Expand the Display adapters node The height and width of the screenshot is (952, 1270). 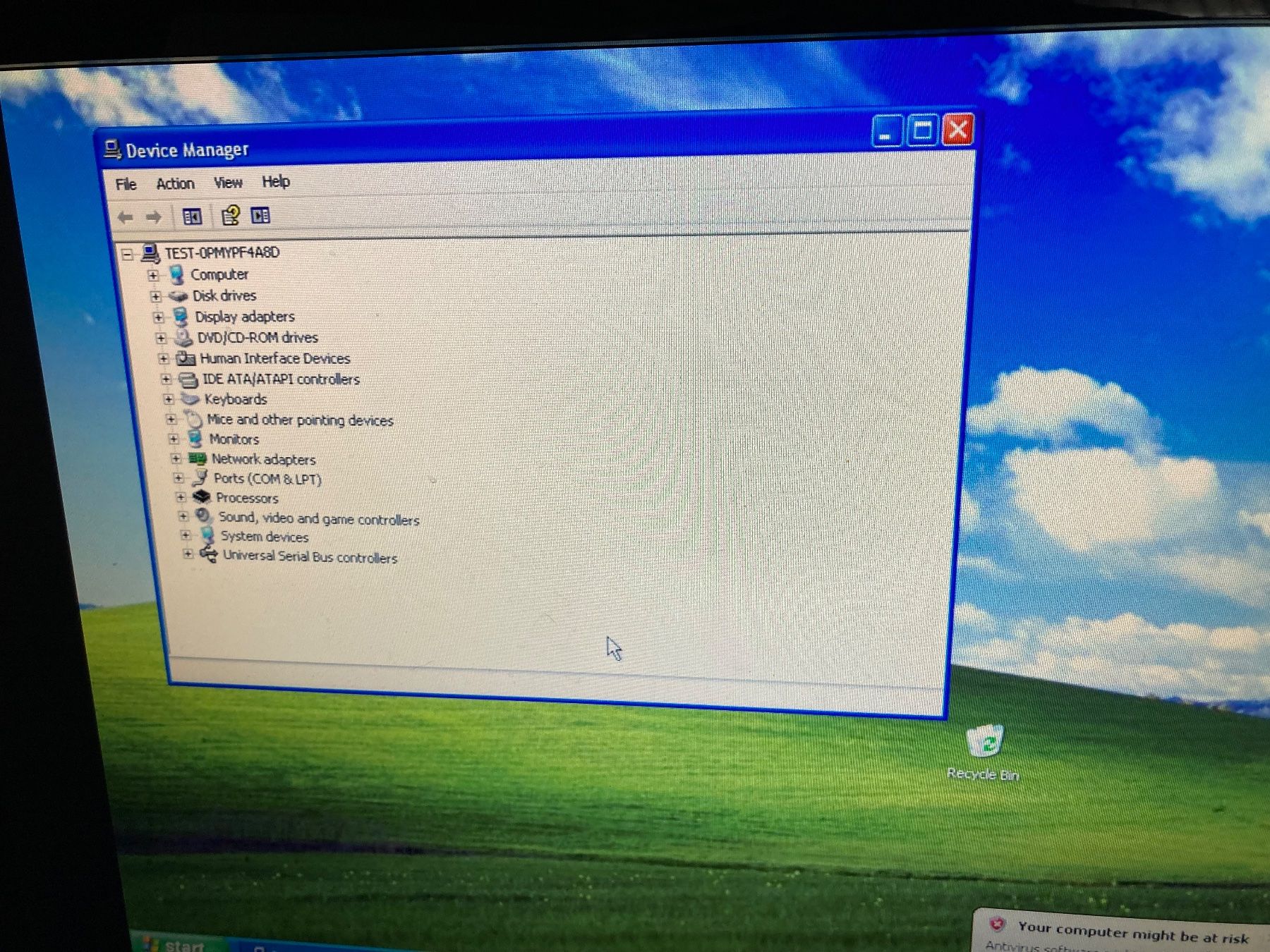coord(158,317)
